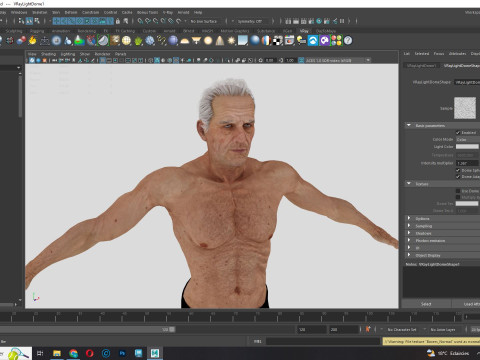Expand the Photon emission section
This screenshot has width=480, height=360.
(x=409, y=240)
